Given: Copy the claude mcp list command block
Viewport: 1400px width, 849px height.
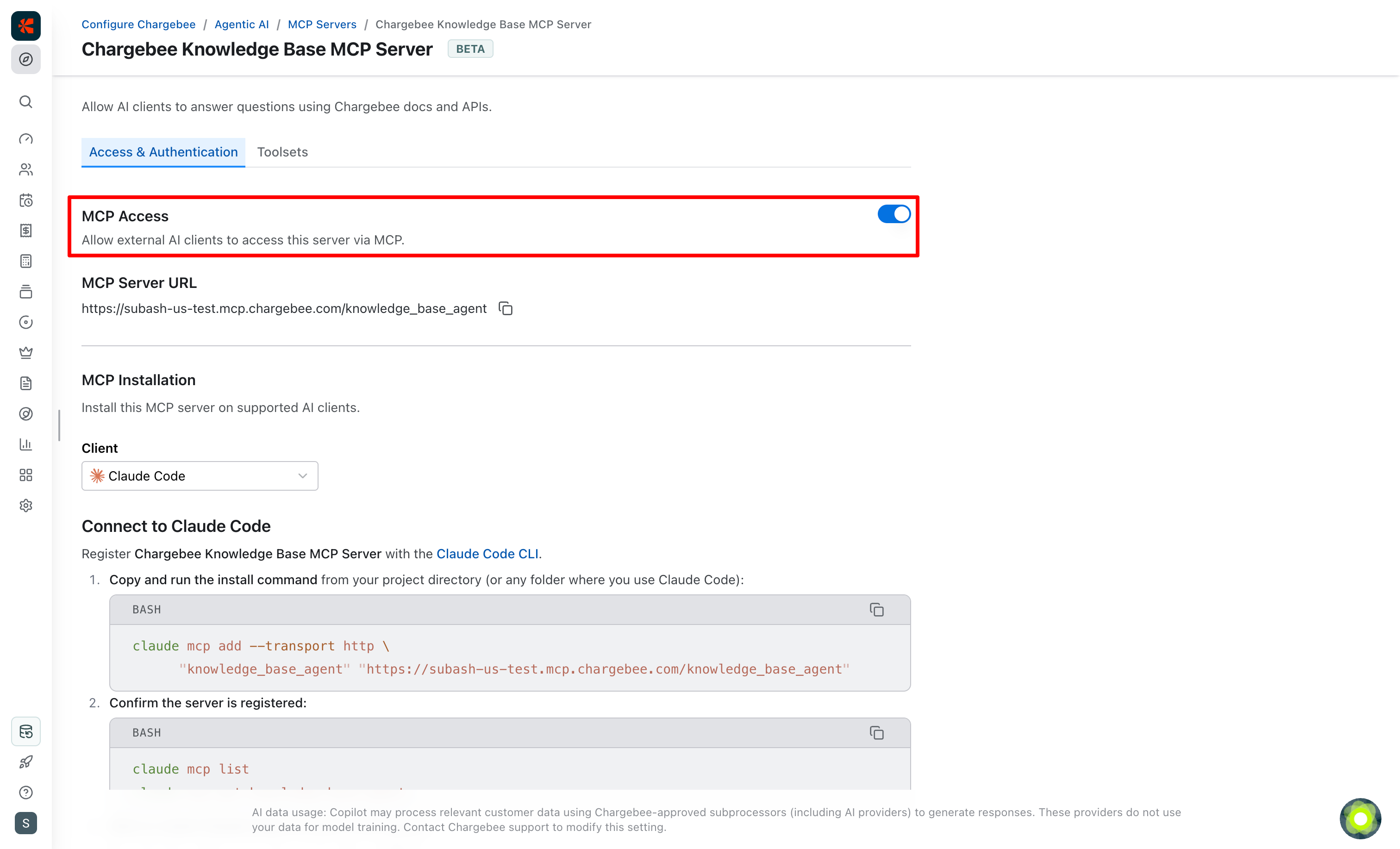Looking at the screenshot, I should click(x=877, y=733).
